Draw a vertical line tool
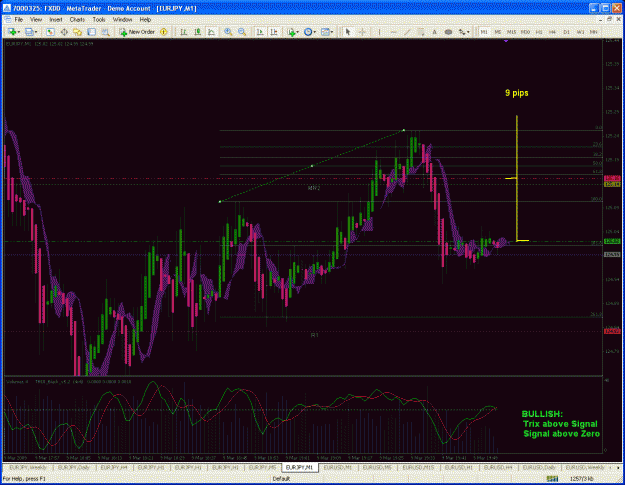The image size is (625, 485). point(379,32)
